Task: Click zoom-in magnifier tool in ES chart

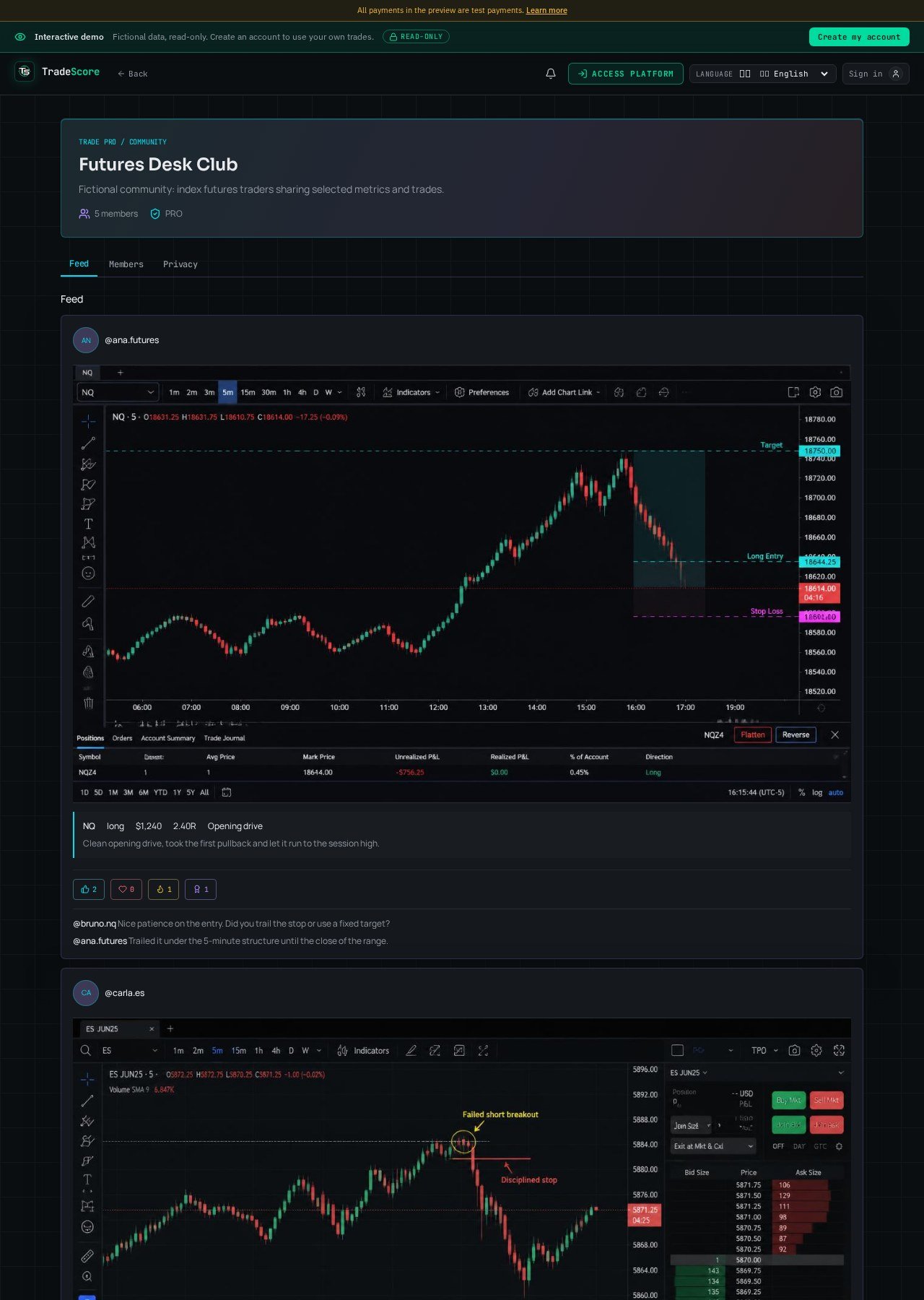Action: click(x=87, y=1277)
